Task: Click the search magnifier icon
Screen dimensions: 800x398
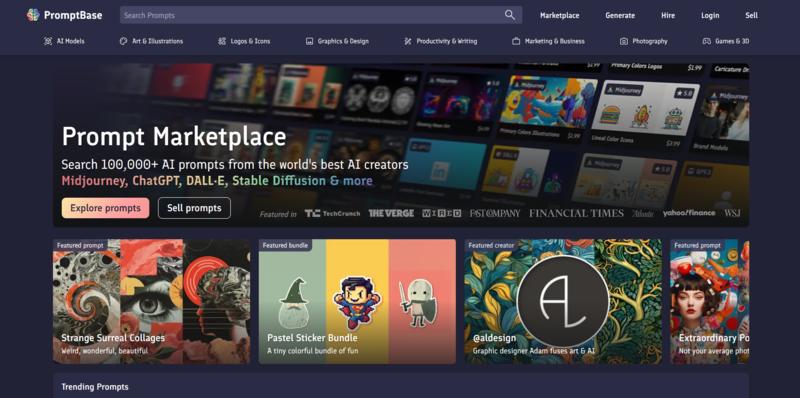Action: point(510,15)
